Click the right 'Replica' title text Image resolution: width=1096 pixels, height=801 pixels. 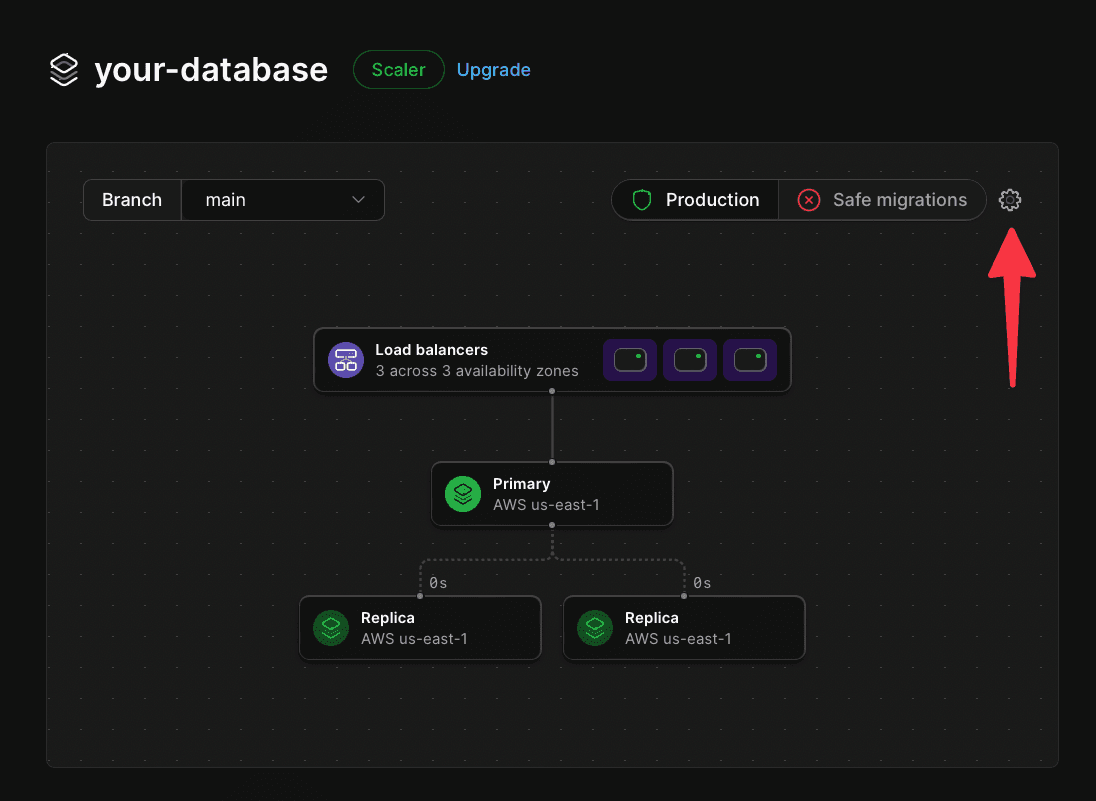point(651,618)
